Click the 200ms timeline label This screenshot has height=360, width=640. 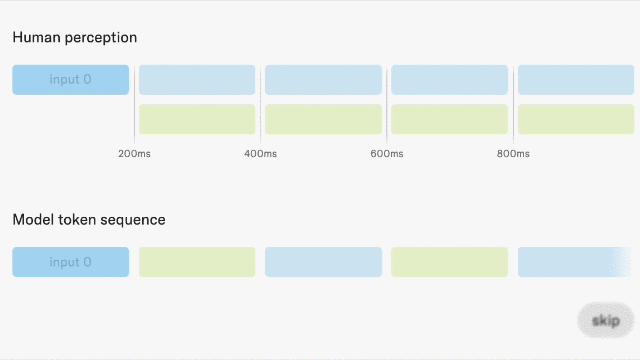pos(134,154)
